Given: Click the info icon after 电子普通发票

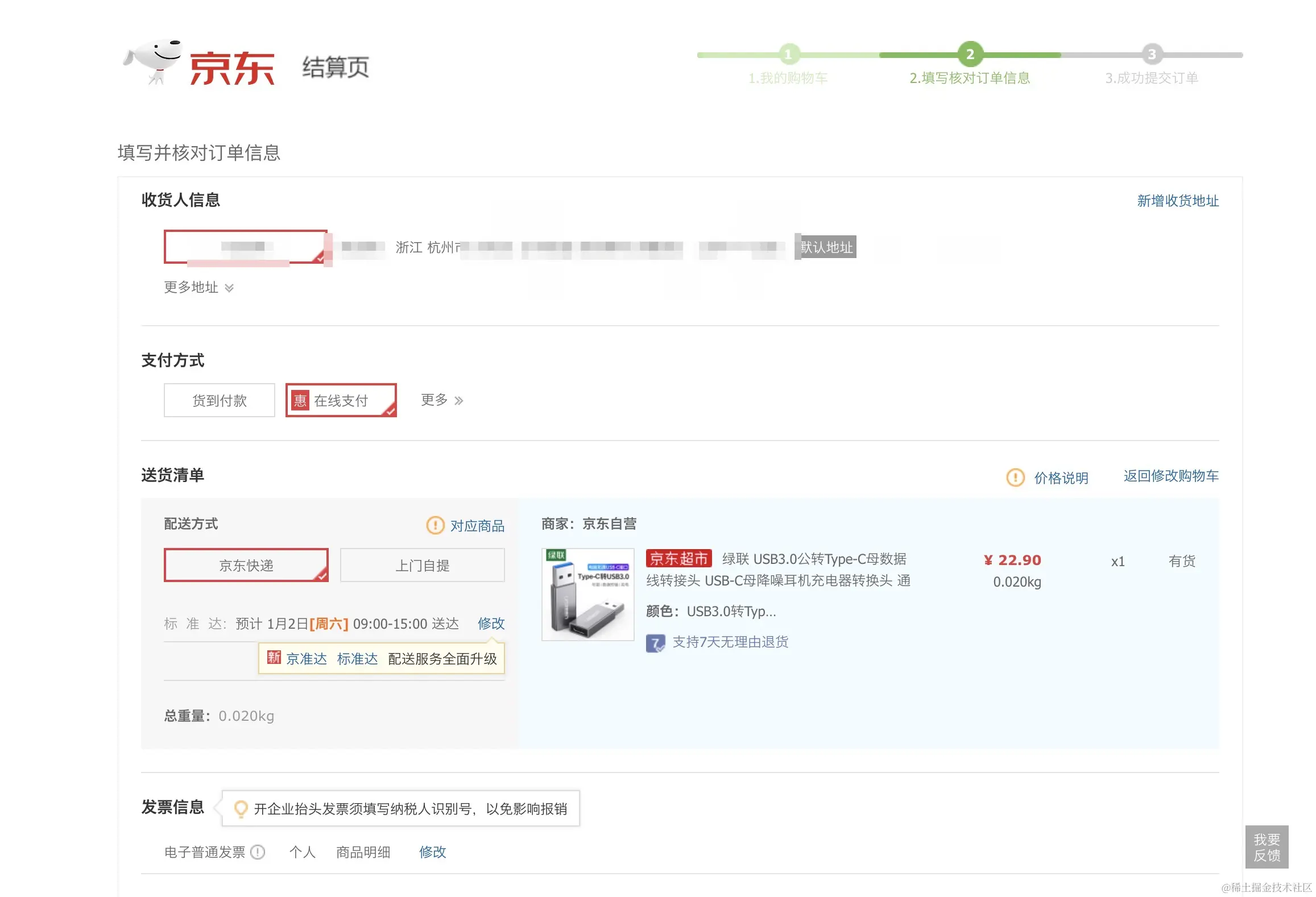Looking at the screenshot, I should [258, 852].
